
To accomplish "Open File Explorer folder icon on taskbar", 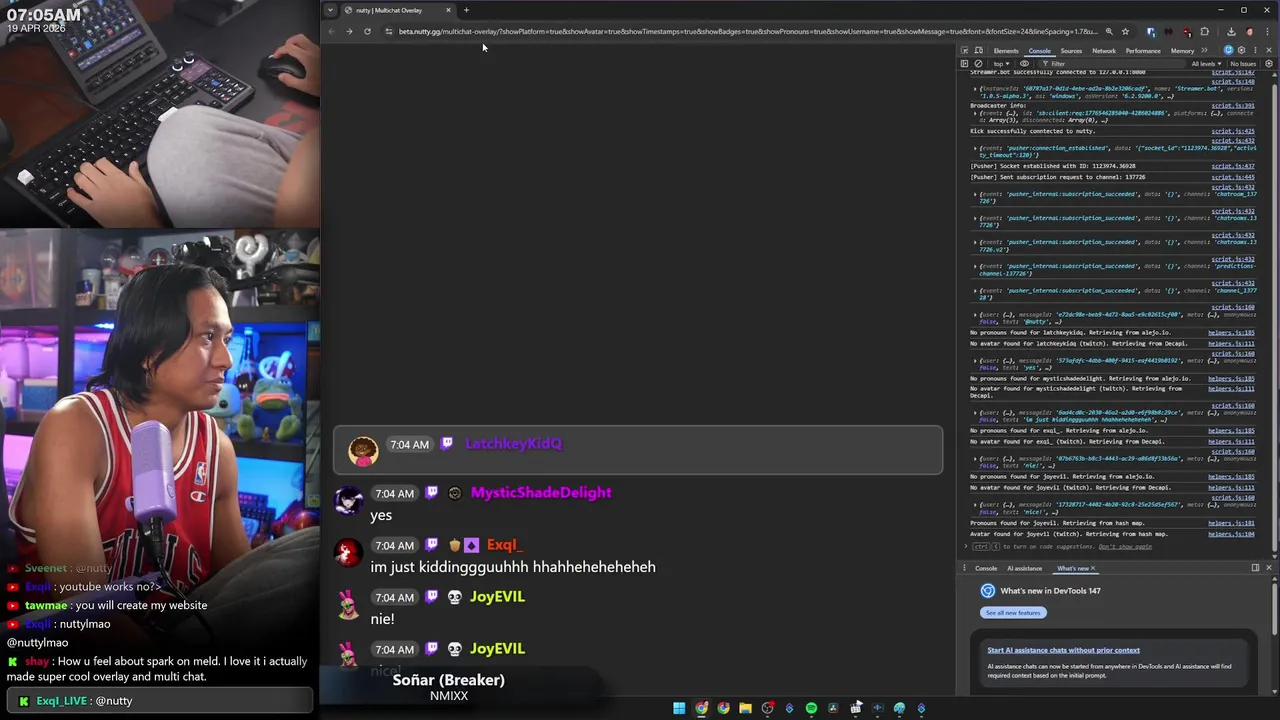I will pos(745,708).
